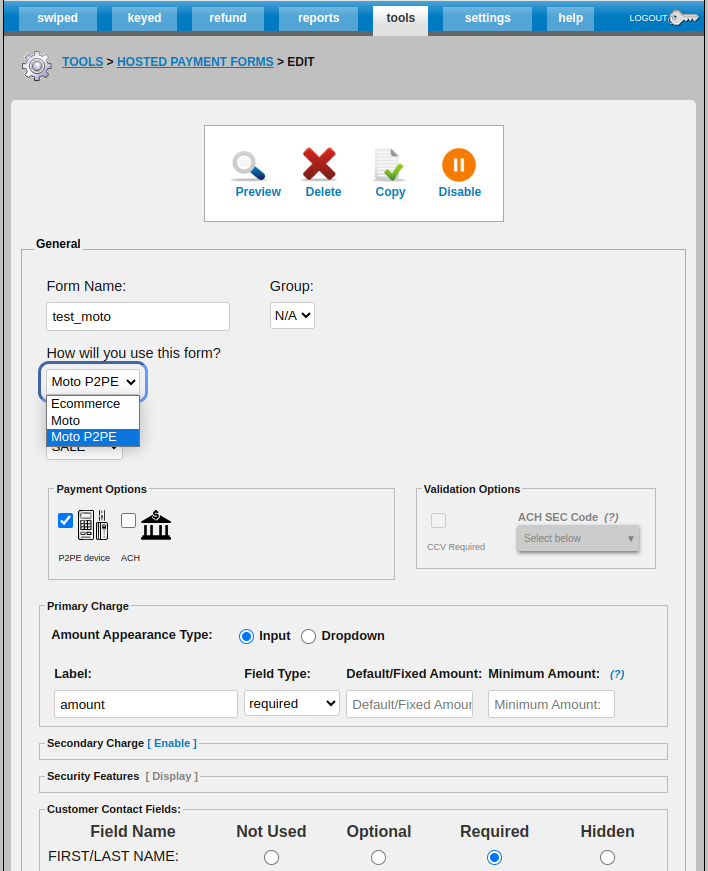Click the TOOLS breadcrumb link

82,62
